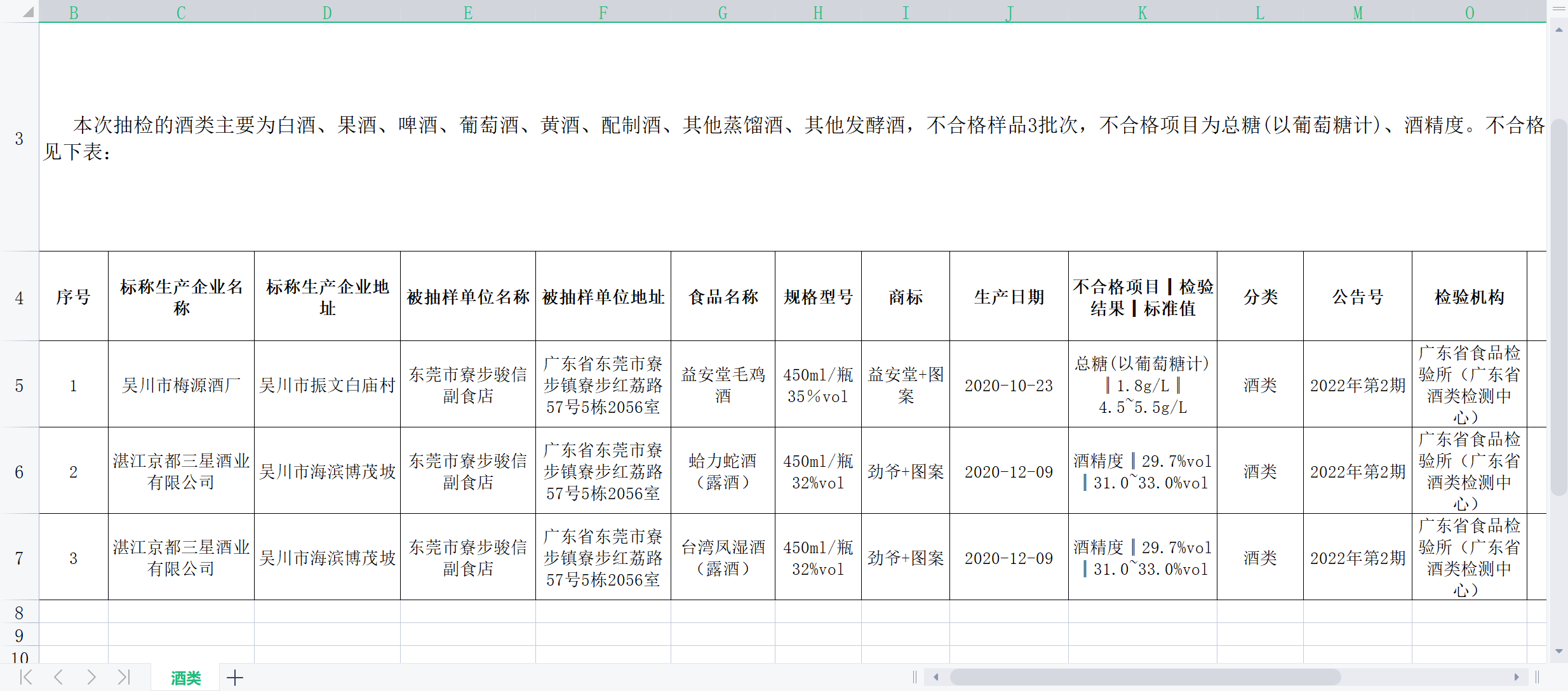Image resolution: width=1568 pixels, height=691 pixels.
Task: Open the 酒类 sheet tab
Action: point(185,678)
